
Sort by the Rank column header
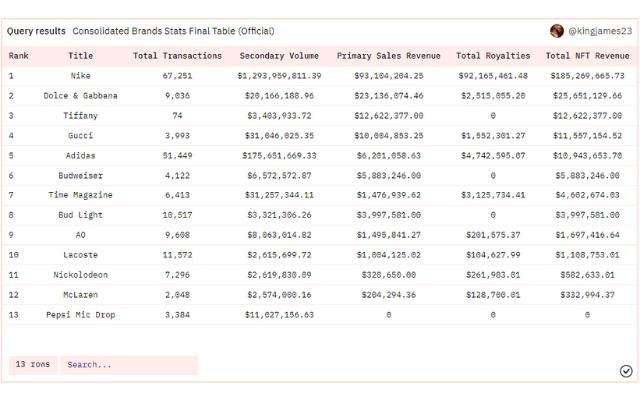18,56
